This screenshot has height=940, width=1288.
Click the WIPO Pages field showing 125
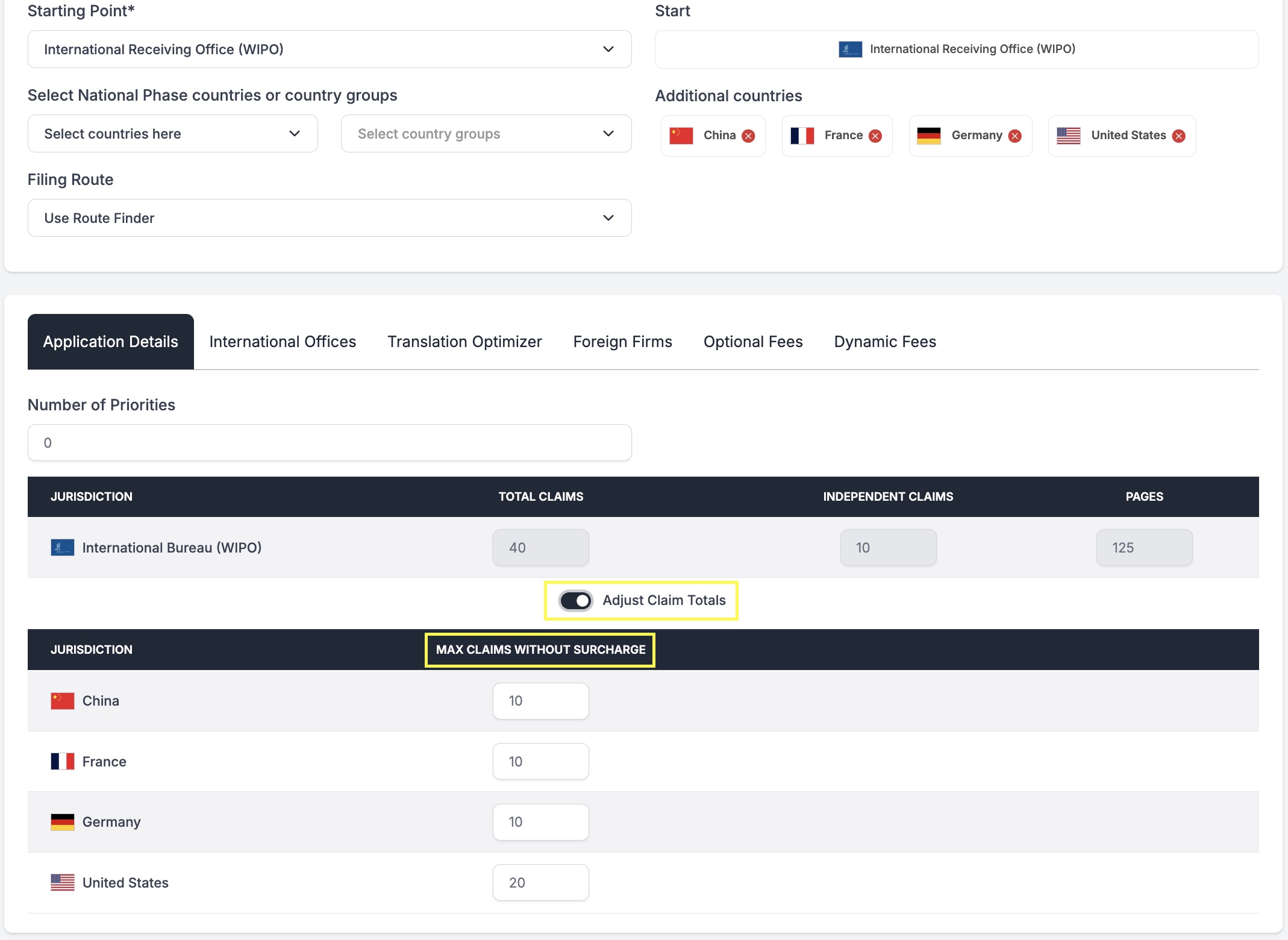tap(1144, 547)
